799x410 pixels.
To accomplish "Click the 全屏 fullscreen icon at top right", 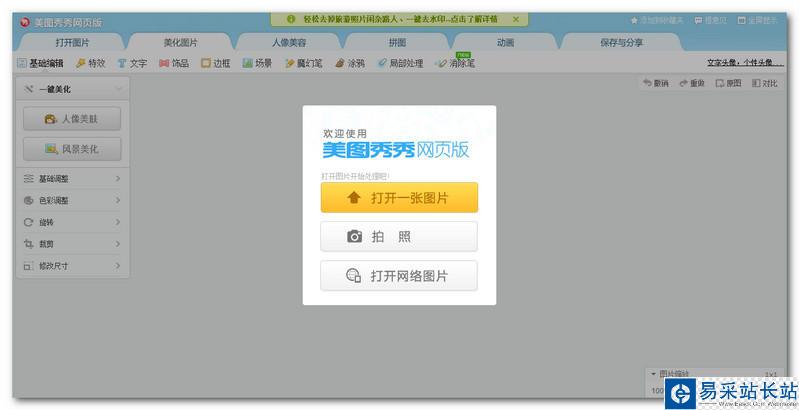I will pyautogui.click(x=742, y=21).
